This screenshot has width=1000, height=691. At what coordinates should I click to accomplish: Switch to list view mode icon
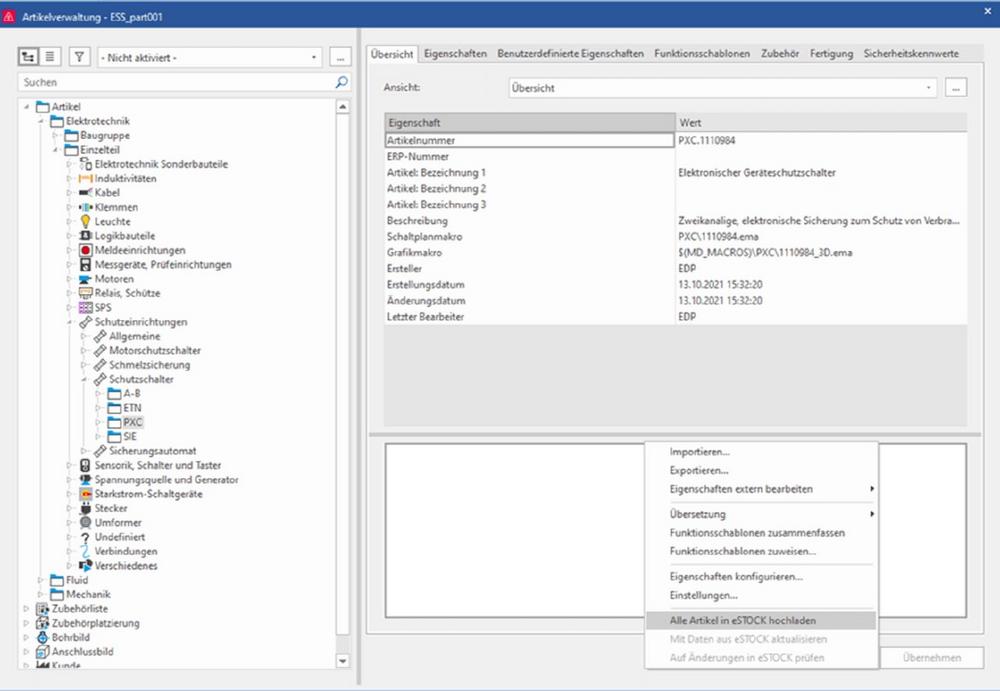(50, 57)
